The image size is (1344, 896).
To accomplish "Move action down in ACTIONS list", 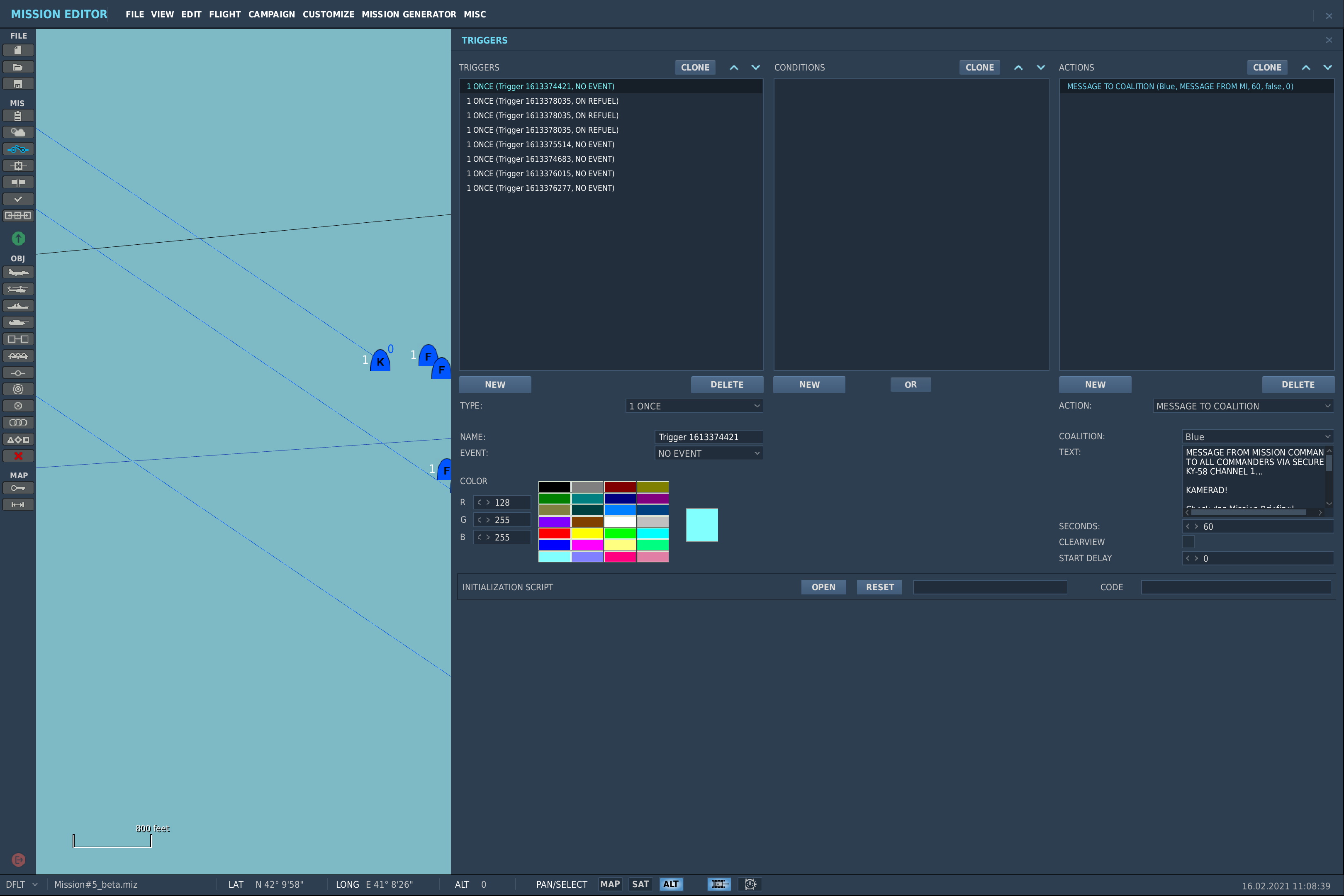I will [1327, 68].
